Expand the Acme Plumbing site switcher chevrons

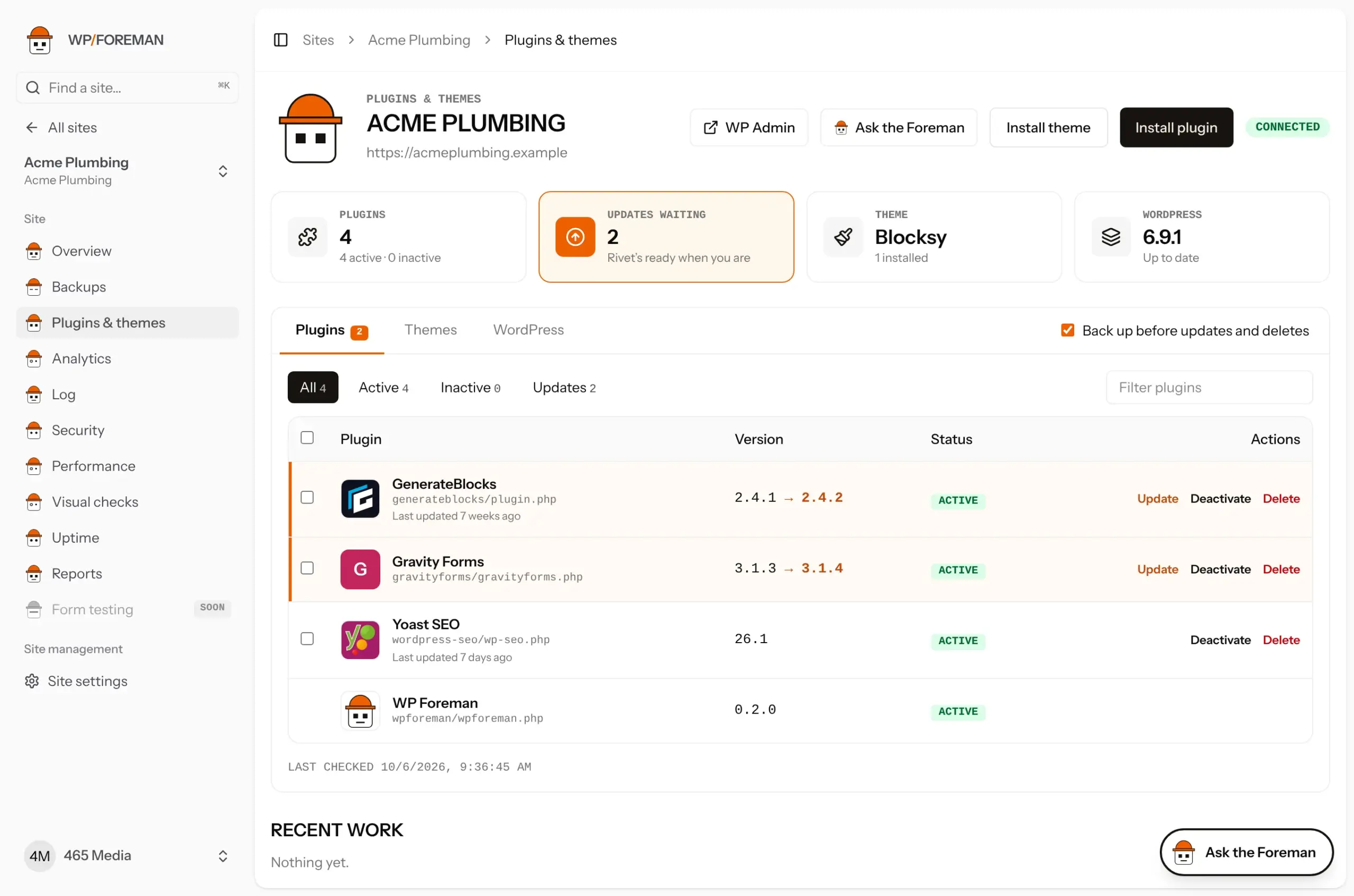[223, 171]
